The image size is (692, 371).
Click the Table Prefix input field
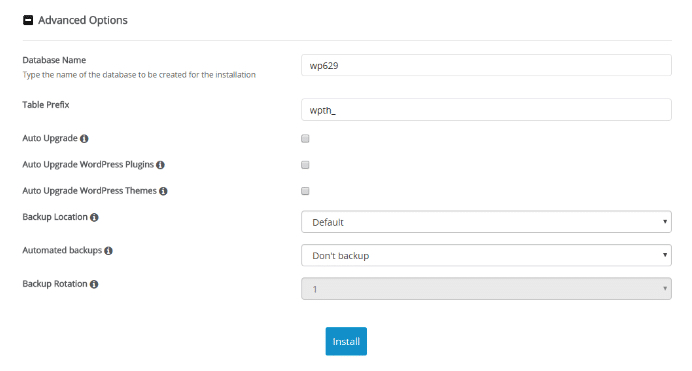(x=486, y=110)
